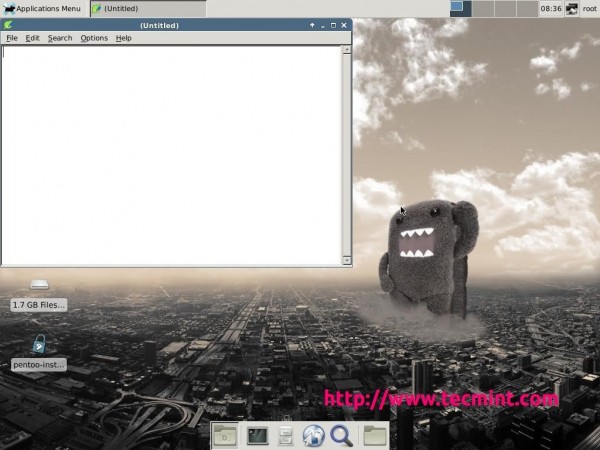The height and width of the screenshot is (450, 600).
Task: Switch to the second workspace
Action: pyautogui.click(x=483, y=8)
